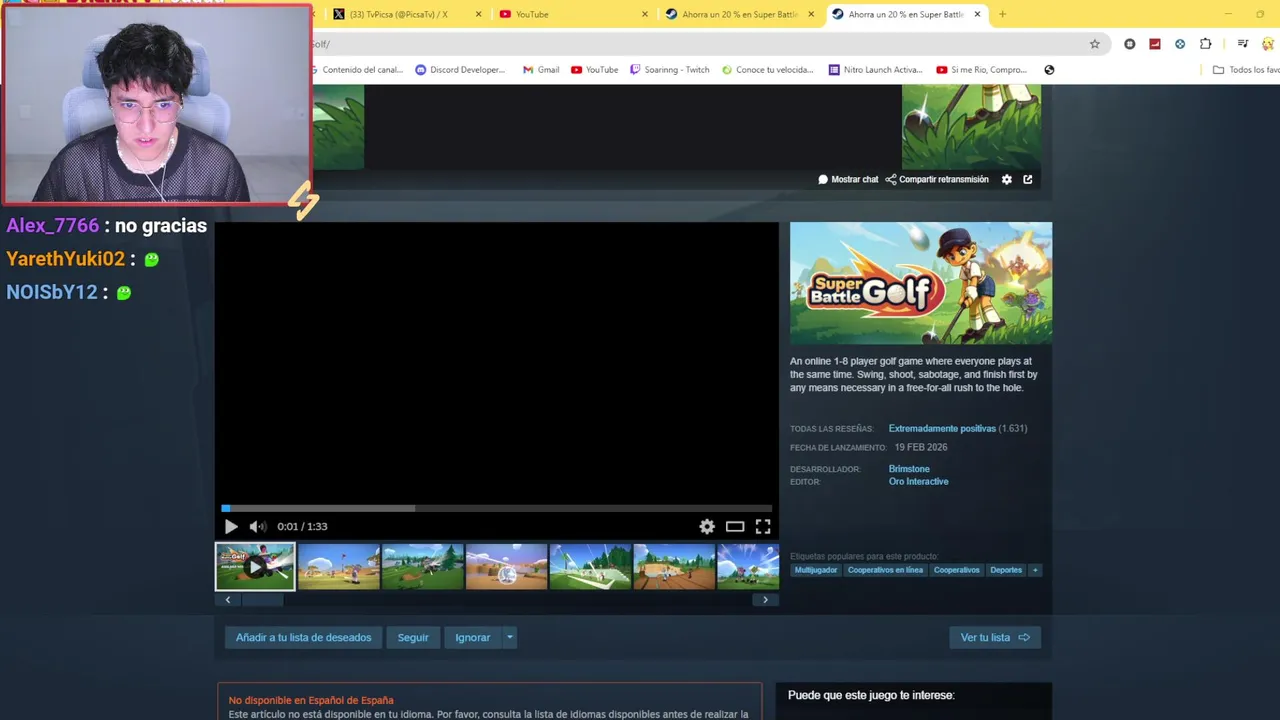This screenshot has height=720, width=1280.
Task: Close the YouTube tab
Action: point(644,14)
